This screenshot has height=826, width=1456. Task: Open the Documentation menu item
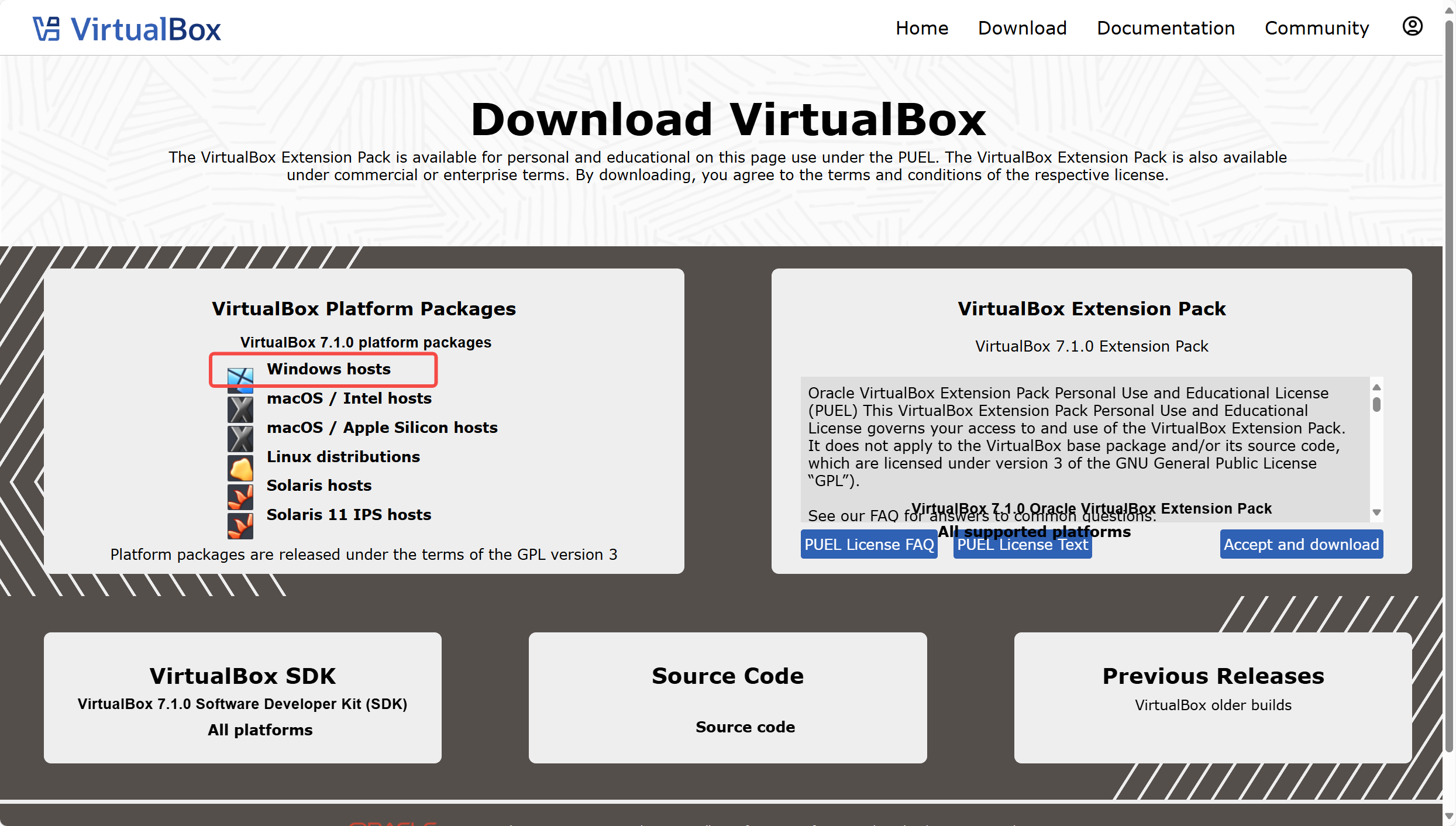pos(1165,28)
